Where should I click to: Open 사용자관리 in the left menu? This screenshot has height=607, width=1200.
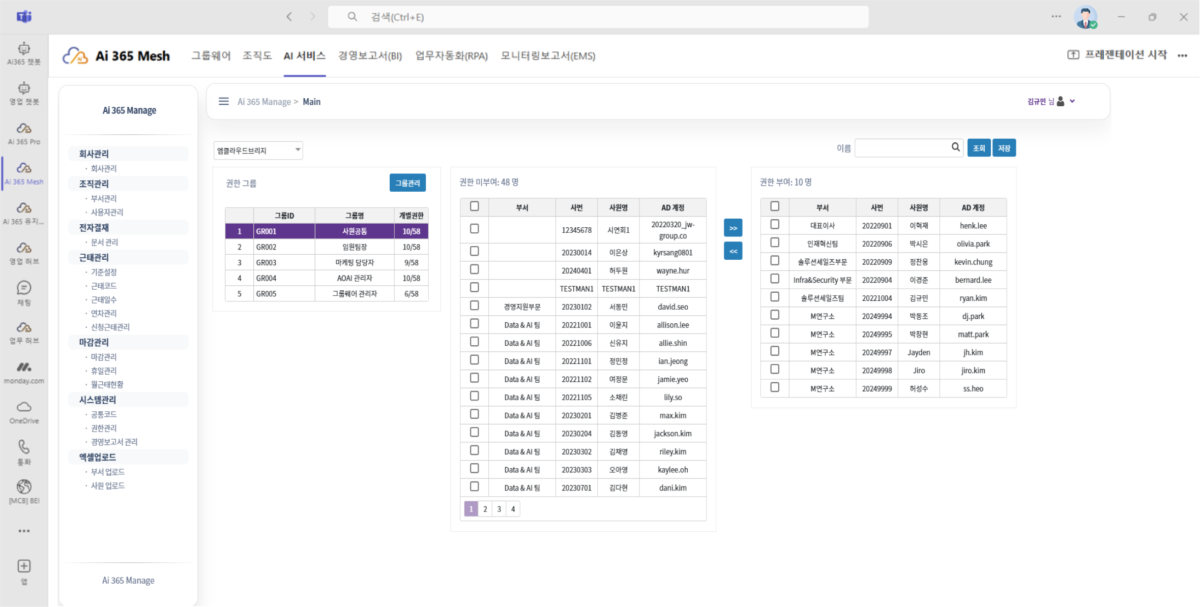[x=107, y=212]
